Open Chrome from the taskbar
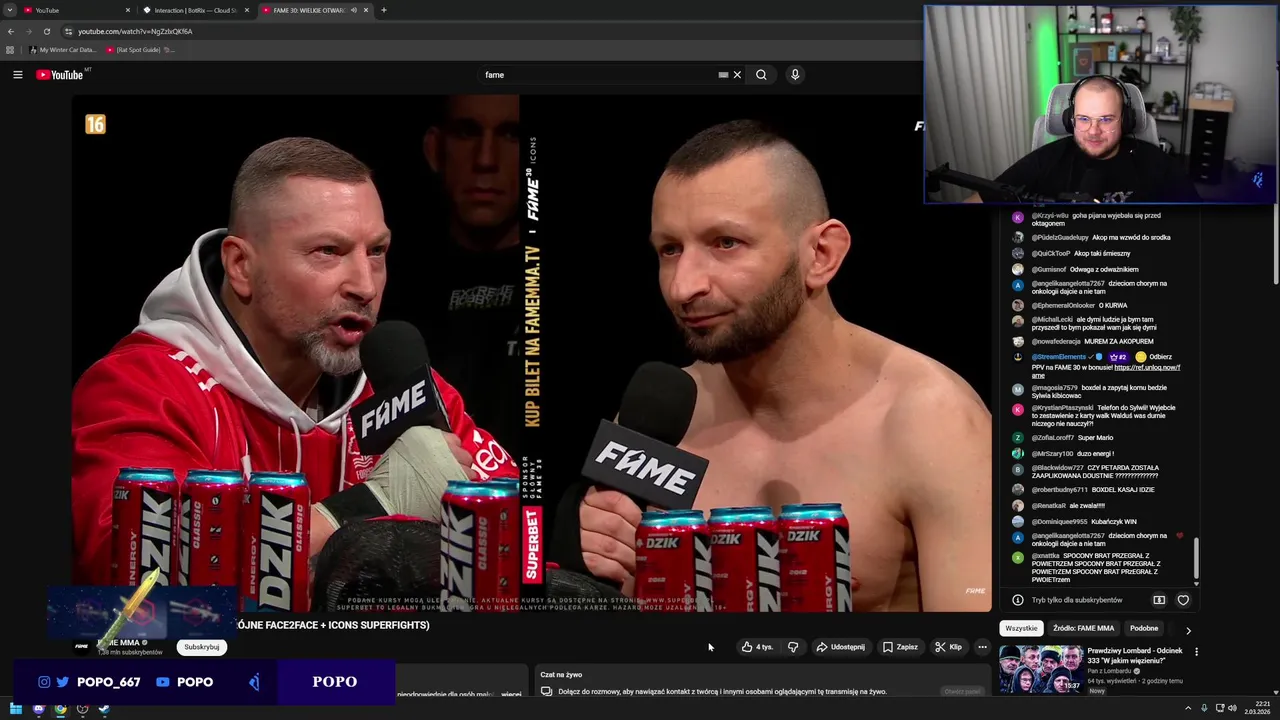 coord(60,709)
